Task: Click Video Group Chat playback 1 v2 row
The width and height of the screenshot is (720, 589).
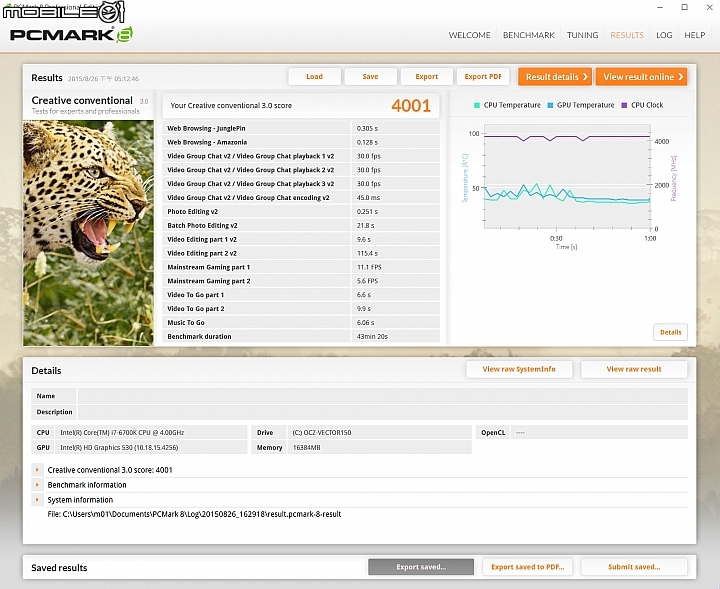Action: [x=301, y=156]
